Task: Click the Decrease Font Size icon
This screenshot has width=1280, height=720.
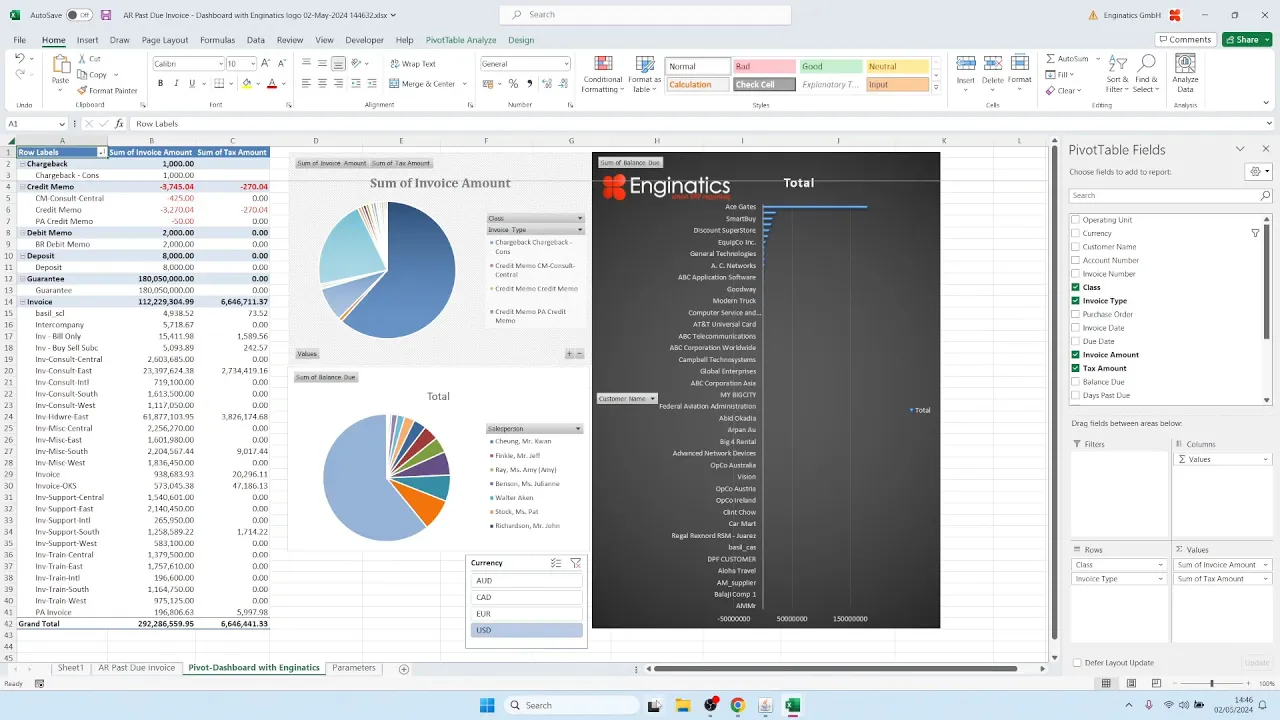Action: [282, 63]
